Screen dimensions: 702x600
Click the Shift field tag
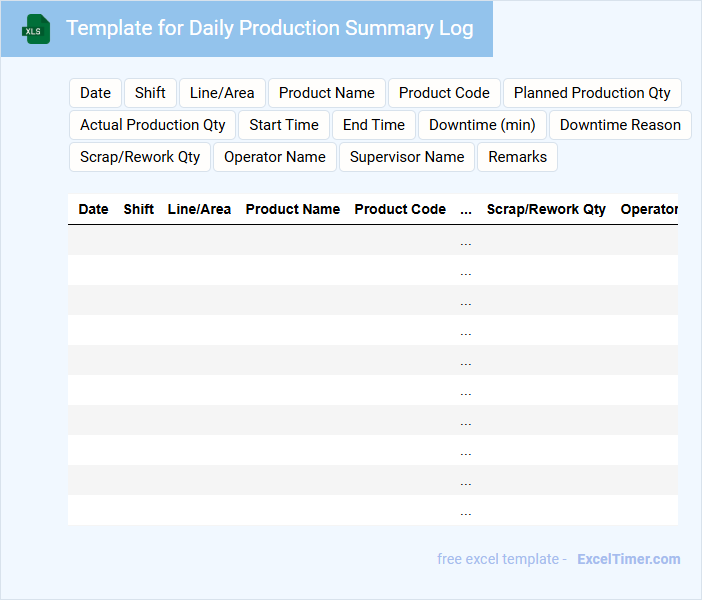150,93
